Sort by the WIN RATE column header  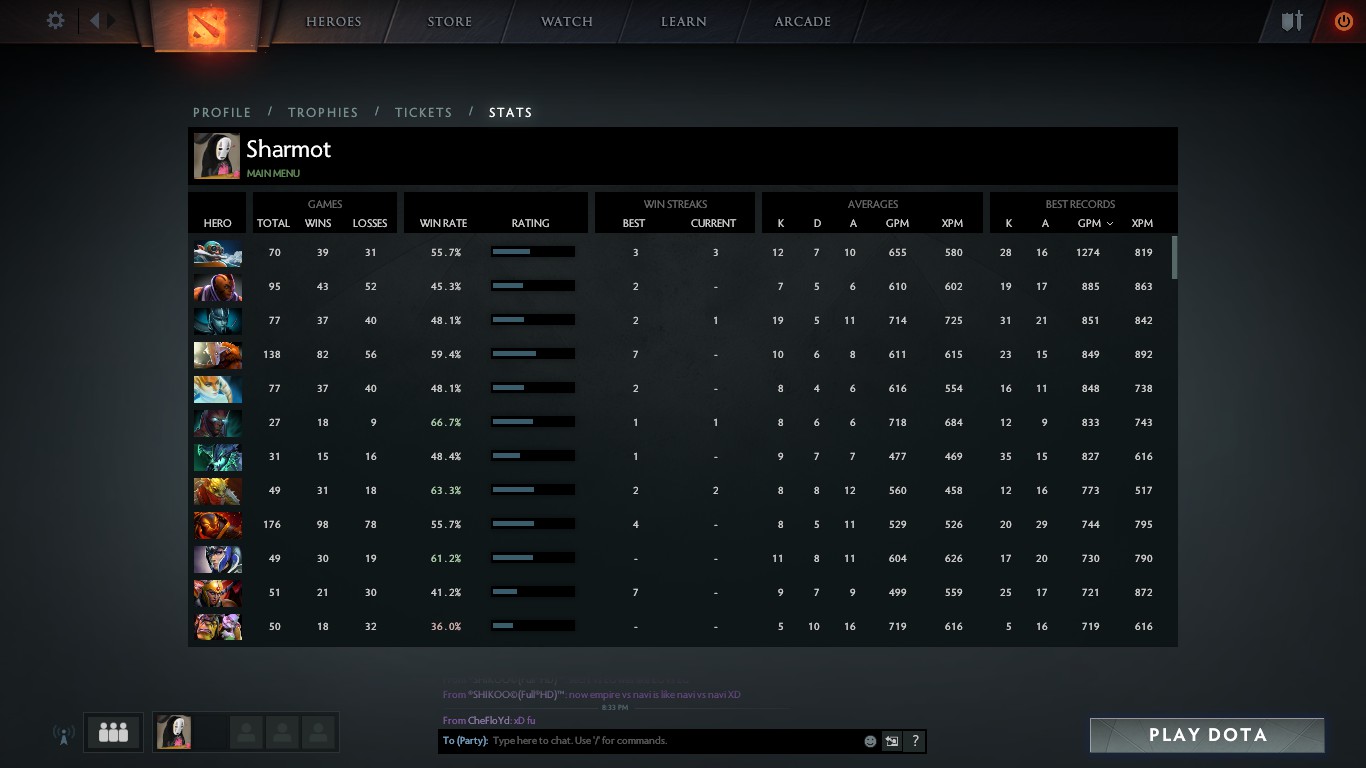(x=443, y=223)
